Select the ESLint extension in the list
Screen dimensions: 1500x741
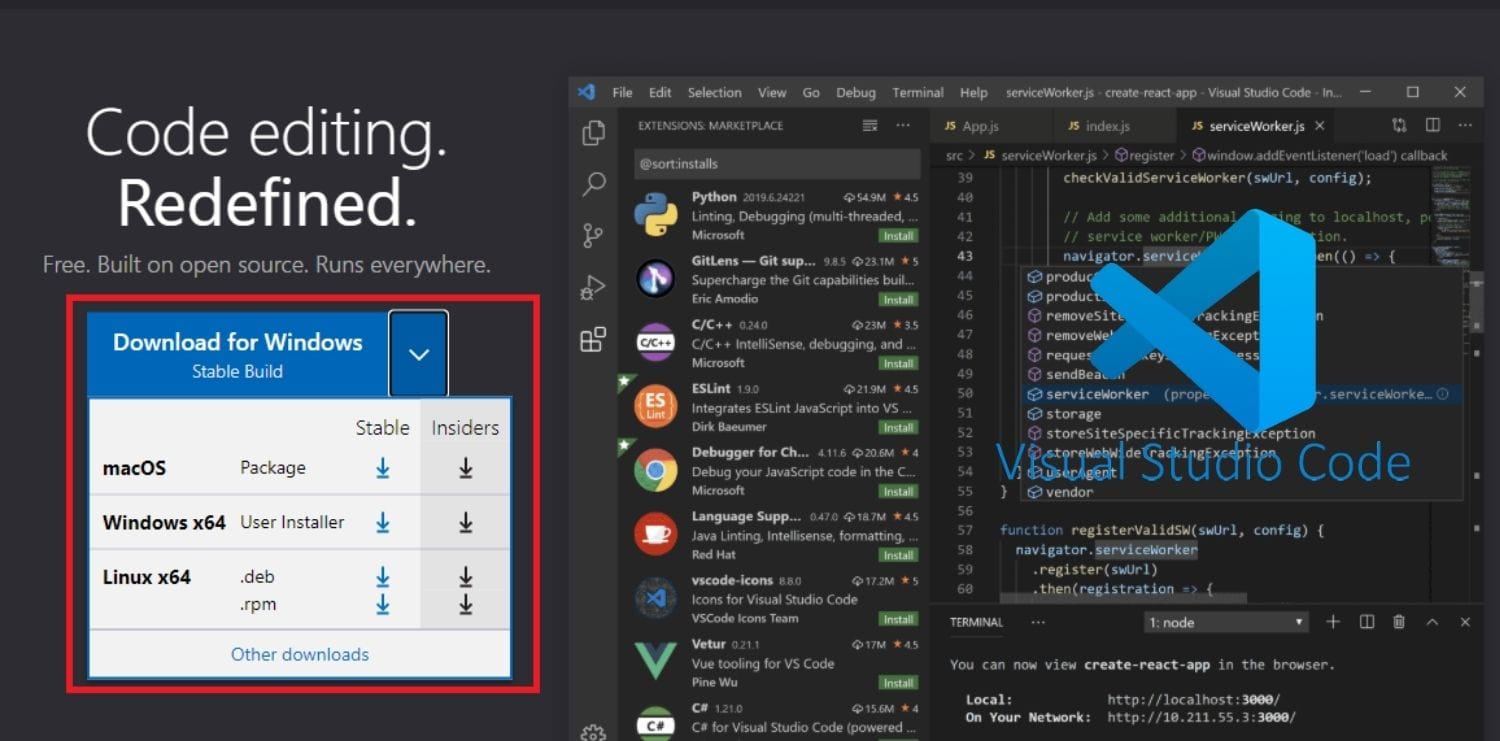coord(773,407)
